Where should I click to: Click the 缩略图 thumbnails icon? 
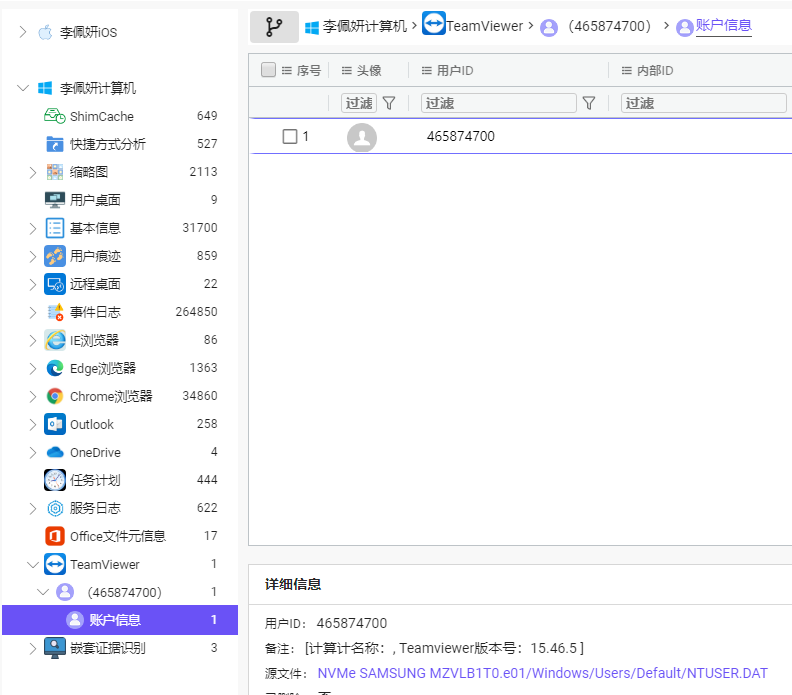click(x=55, y=172)
